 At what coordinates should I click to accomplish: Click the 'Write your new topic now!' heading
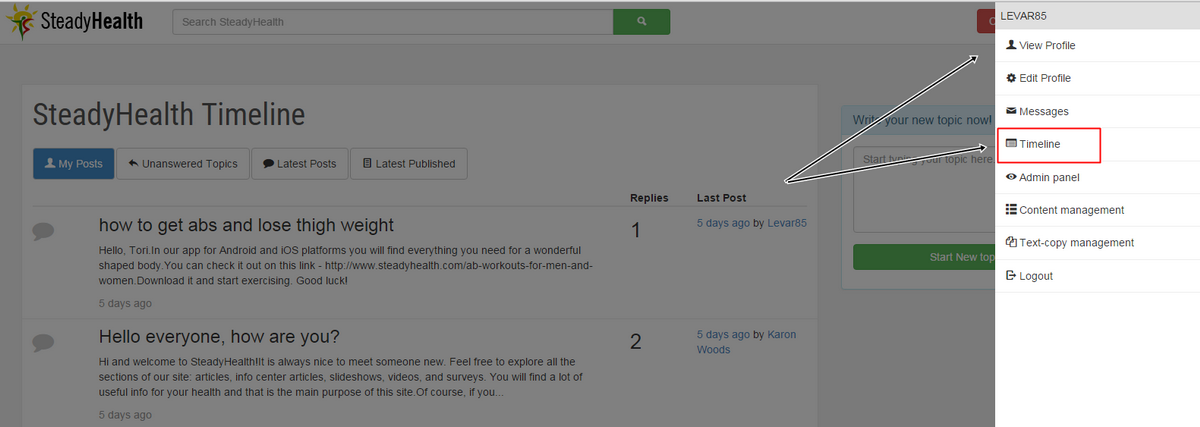(922, 121)
